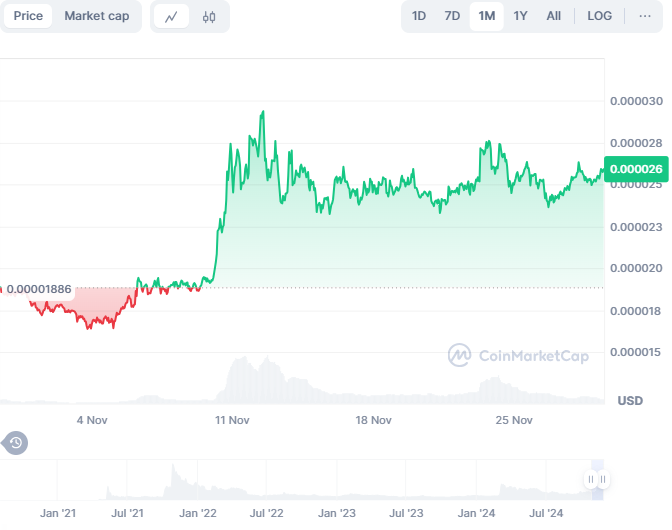Show All time price history
The width and height of the screenshot is (672, 530).
[x=553, y=16]
